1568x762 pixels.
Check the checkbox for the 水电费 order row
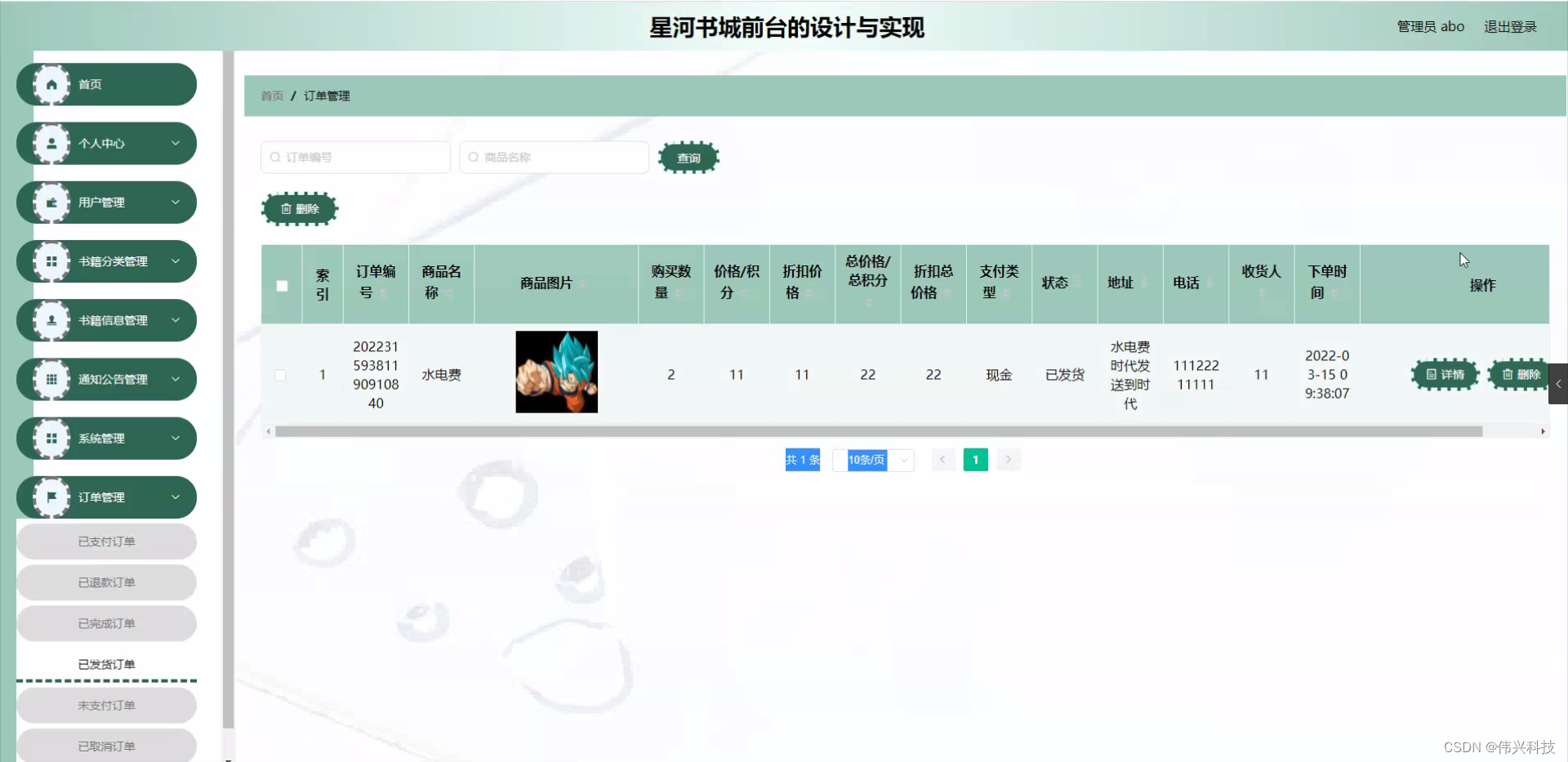(281, 375)
